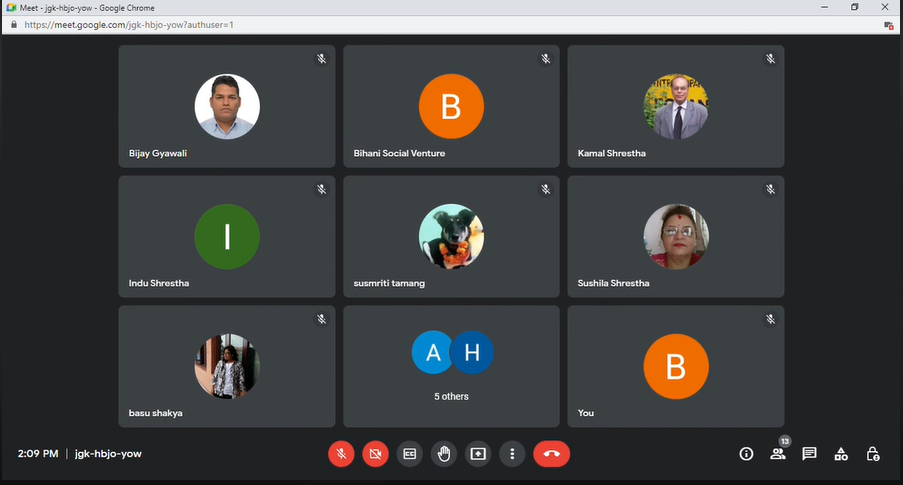Raise hand in the meeting
This screenshot has height=485, width=903.
tap(444, 454)
